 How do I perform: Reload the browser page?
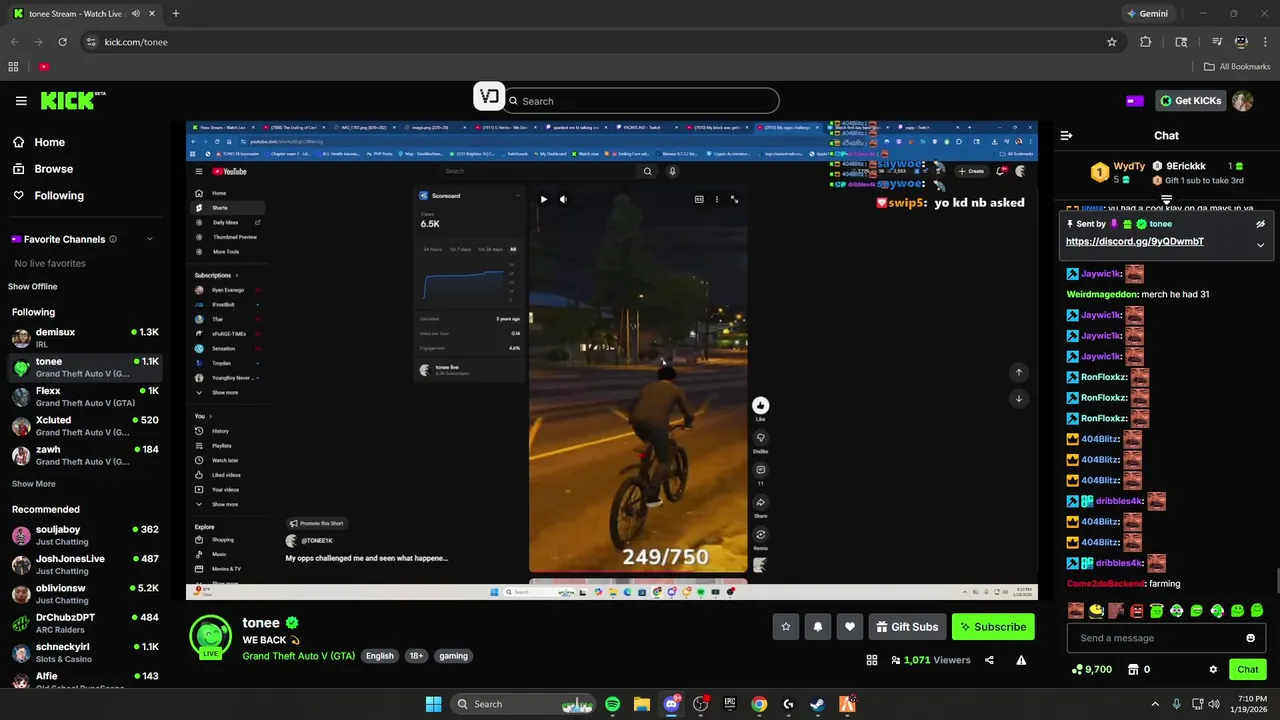[63, 42]
